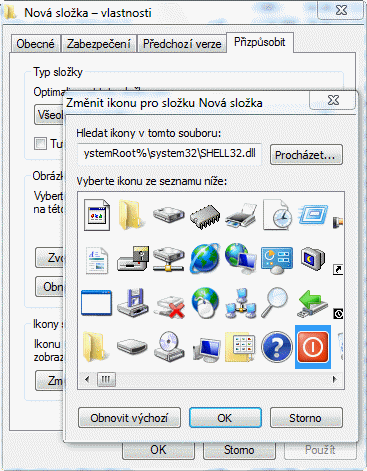
Task: Click Storno in the change icon dialog
Action: [x=306, y=417]
